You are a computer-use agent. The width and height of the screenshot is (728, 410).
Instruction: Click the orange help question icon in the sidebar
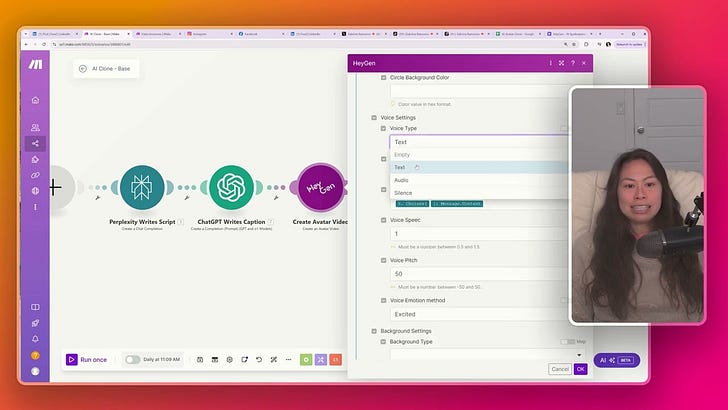35,355
